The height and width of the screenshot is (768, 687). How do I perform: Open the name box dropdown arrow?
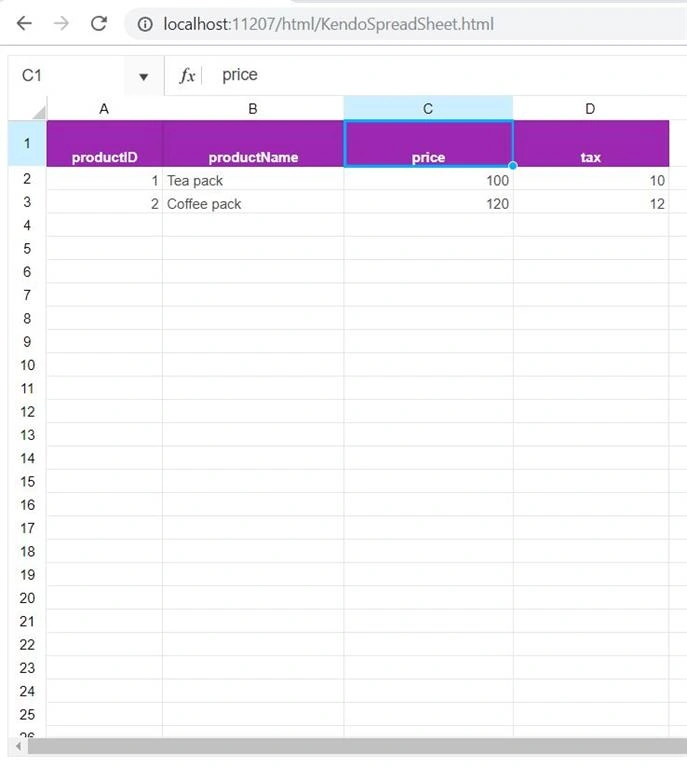point(143,76)
